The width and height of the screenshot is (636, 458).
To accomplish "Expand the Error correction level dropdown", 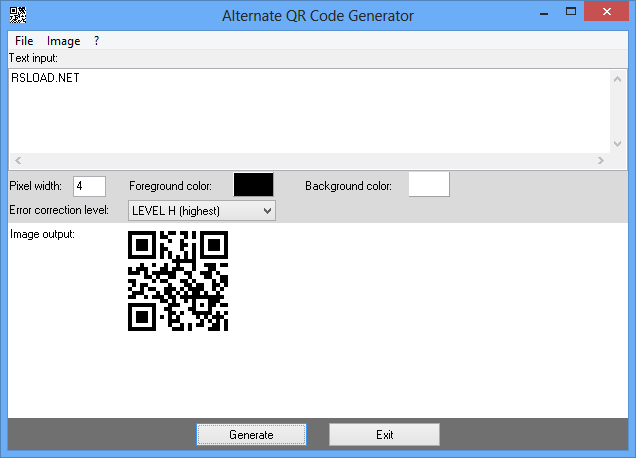I will (202, 211).
